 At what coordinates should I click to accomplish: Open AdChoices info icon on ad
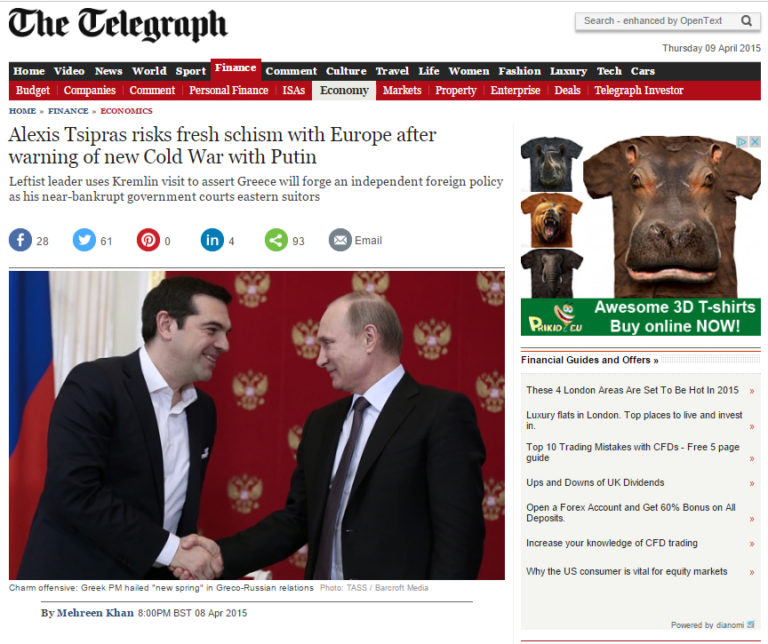(743, 142)
